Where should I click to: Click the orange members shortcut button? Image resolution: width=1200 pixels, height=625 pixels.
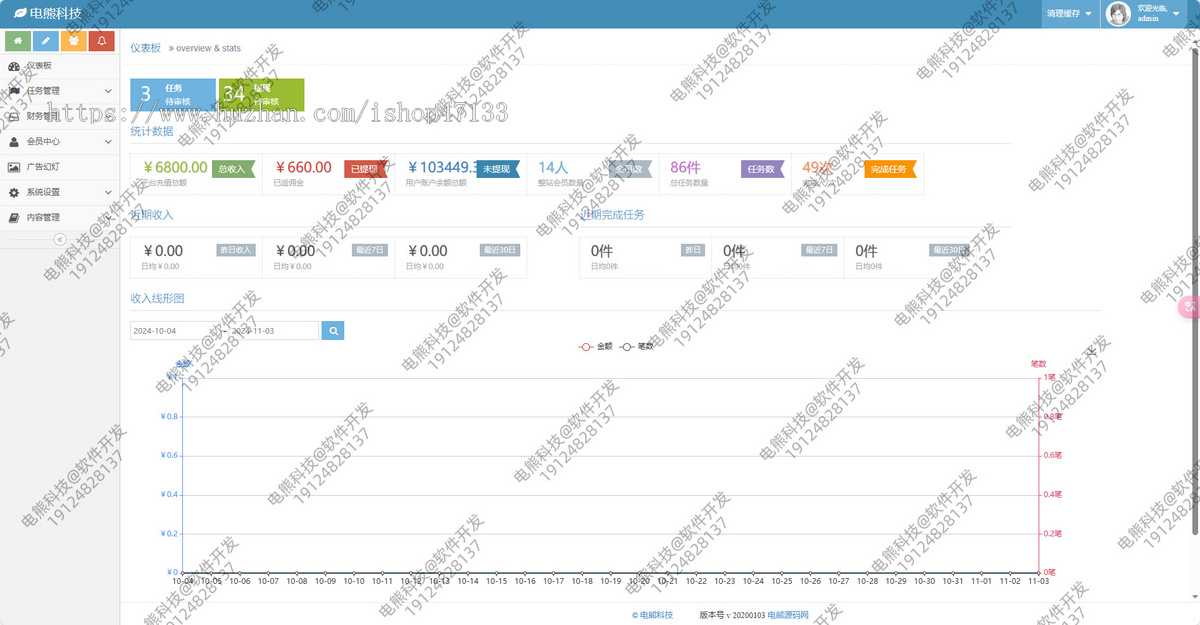pos(73,41)
